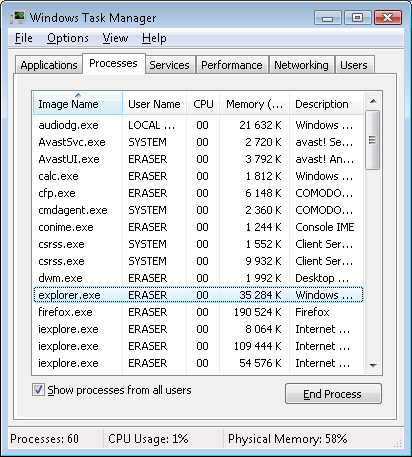Select the audiodg.exe process row
The height and width of the screenshot is (457, 412).
point(198,125)
